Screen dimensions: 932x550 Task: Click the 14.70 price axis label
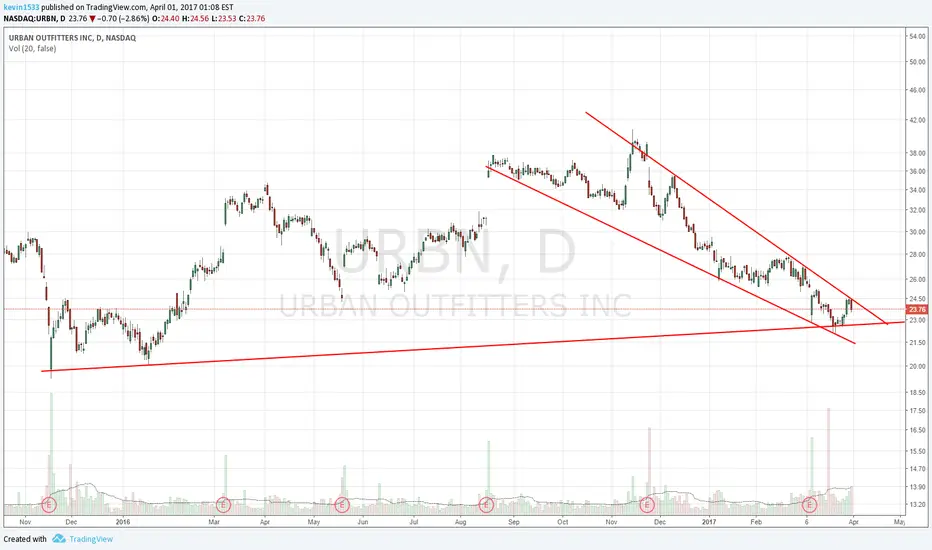point(917,469)
